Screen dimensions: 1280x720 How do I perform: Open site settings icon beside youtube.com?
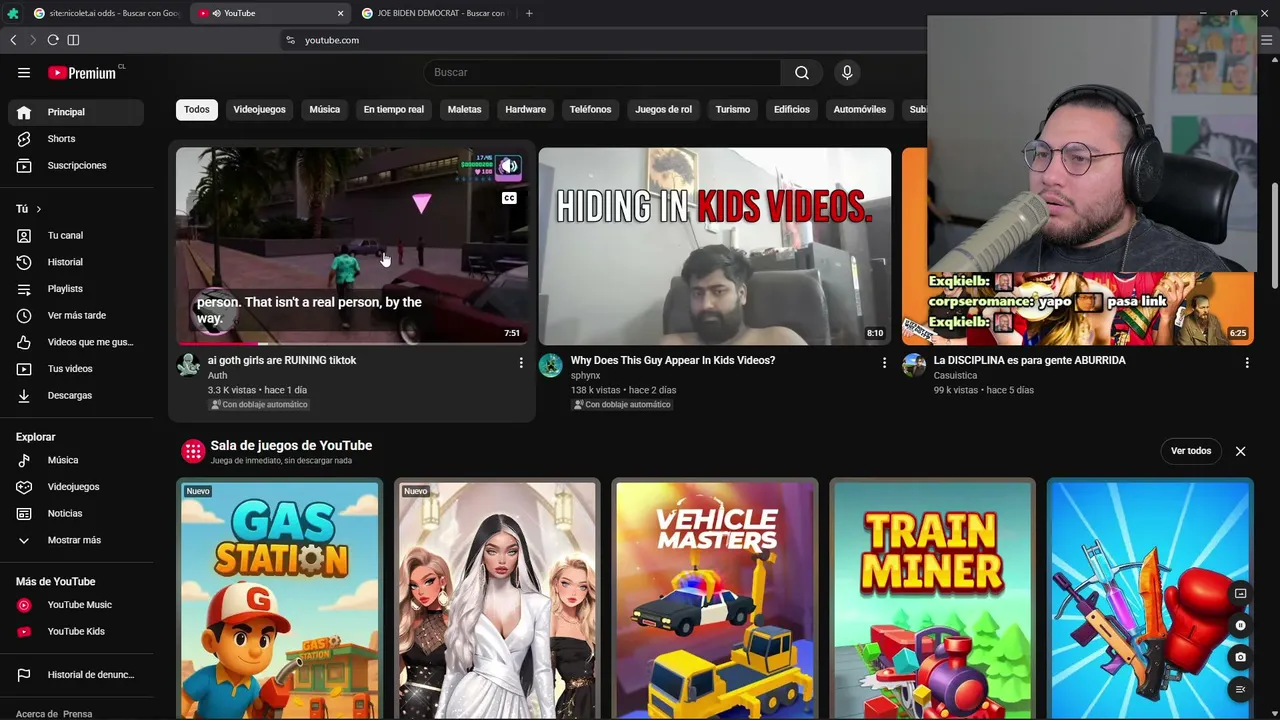pyautogui.click(x=290, y=40)
